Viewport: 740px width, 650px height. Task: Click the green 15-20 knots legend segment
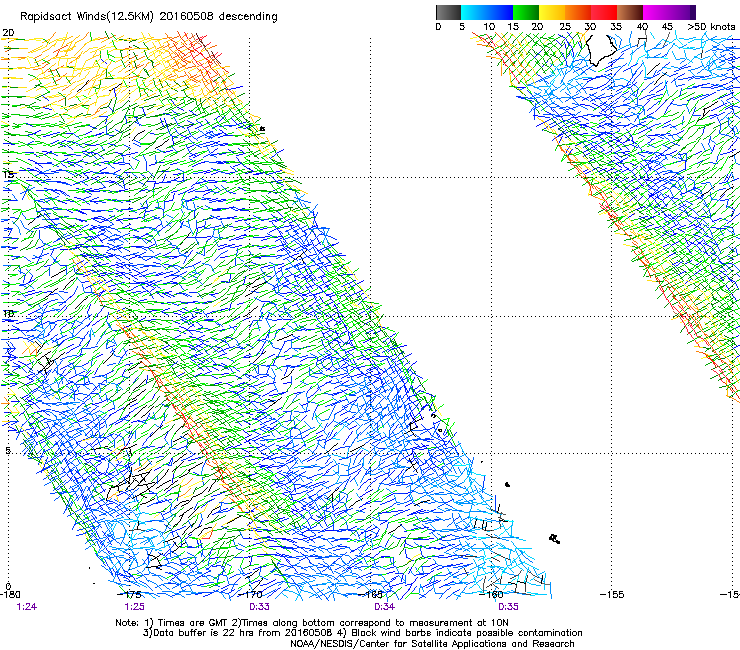click(x=526, y=12)
